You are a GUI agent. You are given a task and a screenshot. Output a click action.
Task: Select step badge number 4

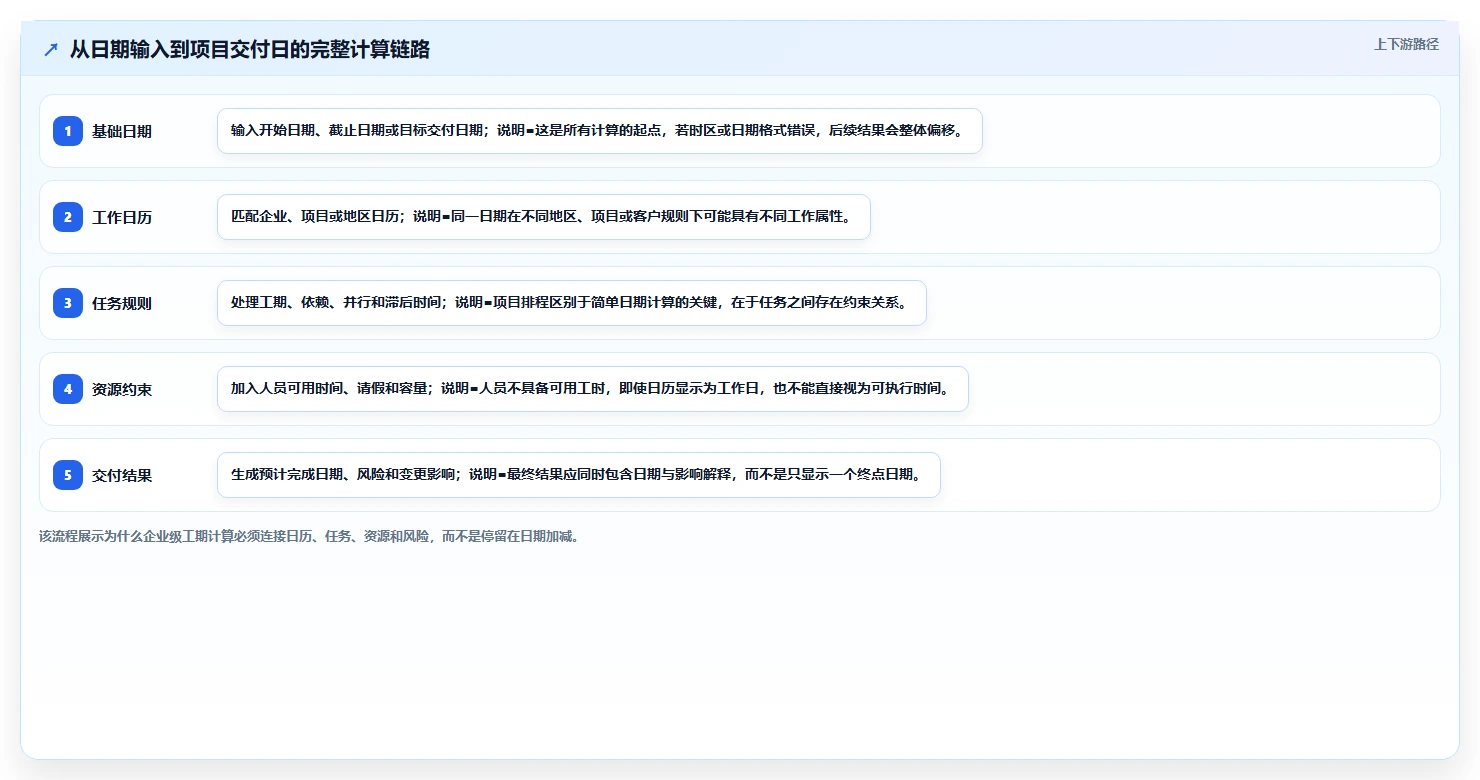pos(68,389)
